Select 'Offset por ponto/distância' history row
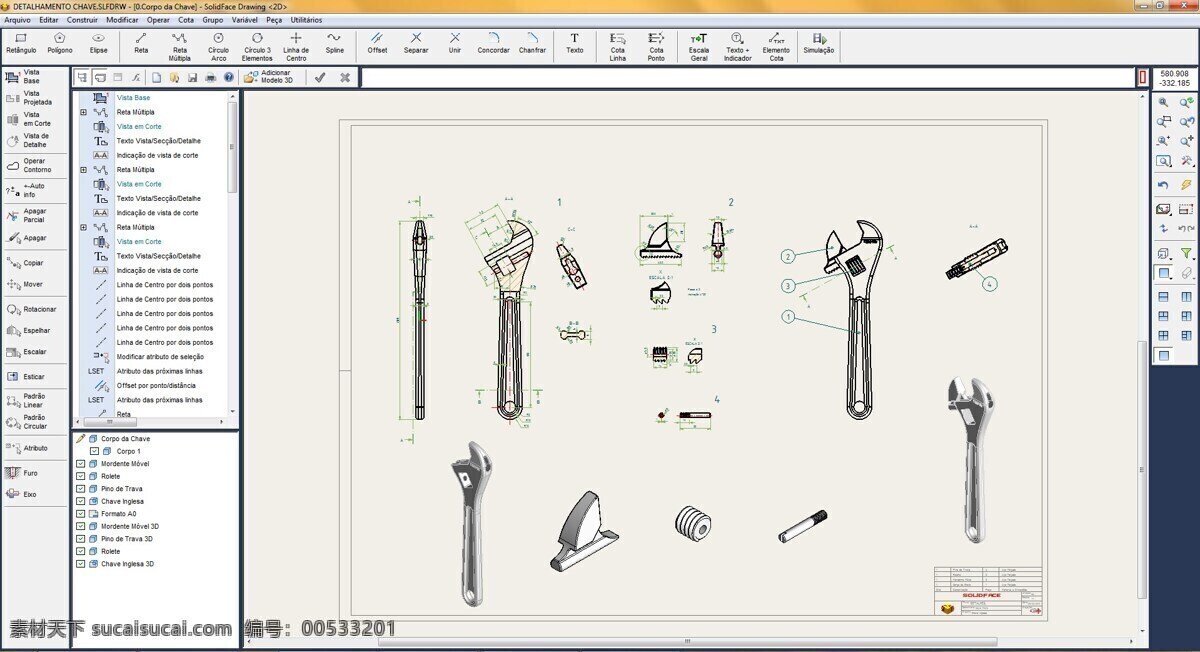The image size is (1200, 652). tap(156, 385)
